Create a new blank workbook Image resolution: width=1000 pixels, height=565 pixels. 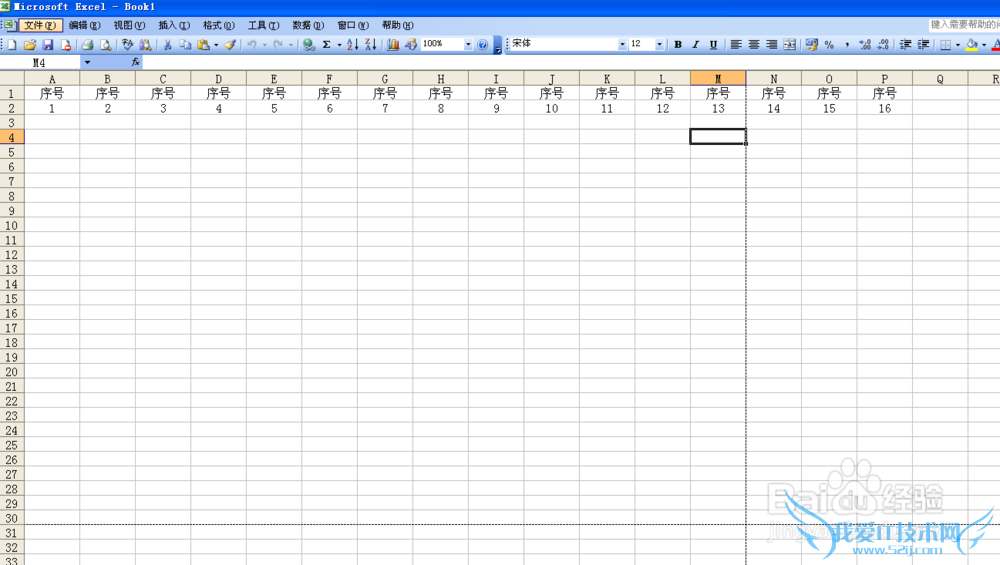(x=11, y=45)
